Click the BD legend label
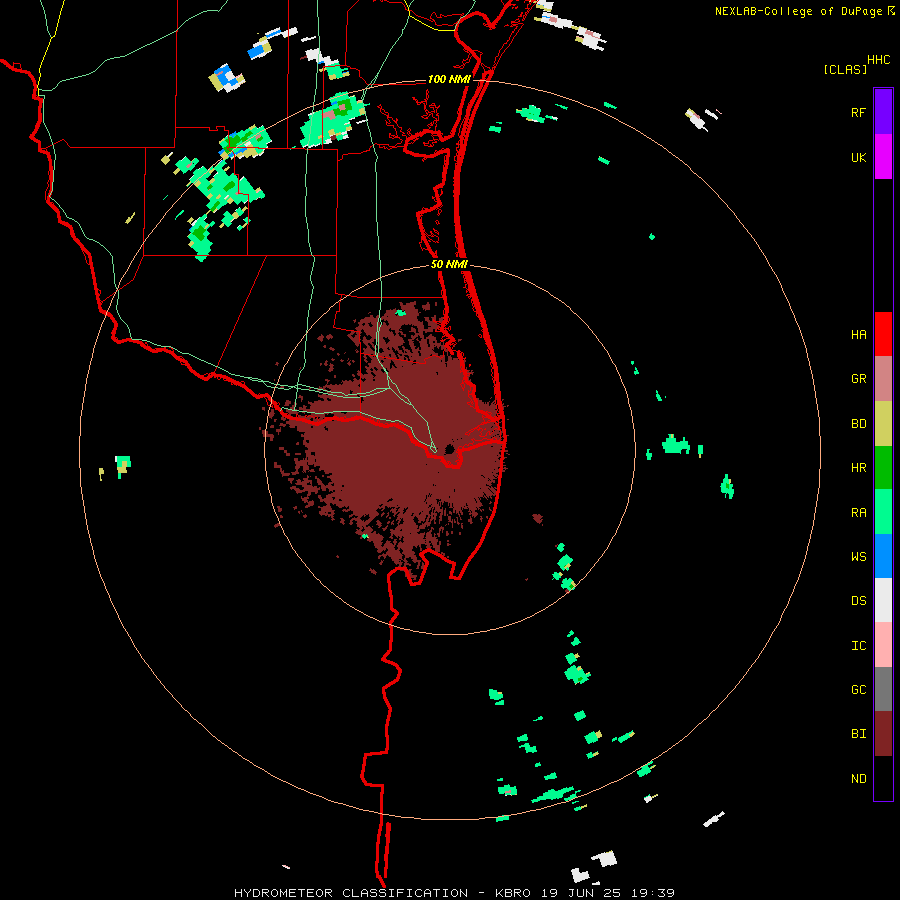 click(x=858, y=424)
